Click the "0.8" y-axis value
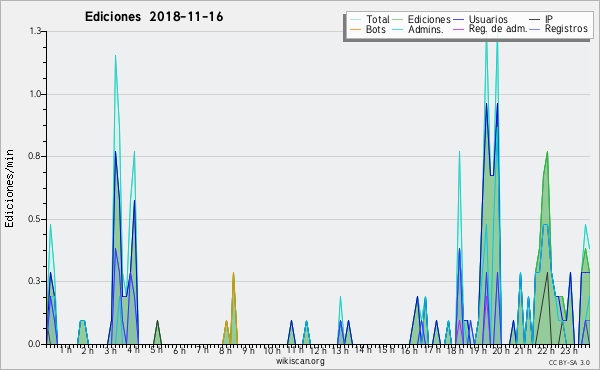 35,156
